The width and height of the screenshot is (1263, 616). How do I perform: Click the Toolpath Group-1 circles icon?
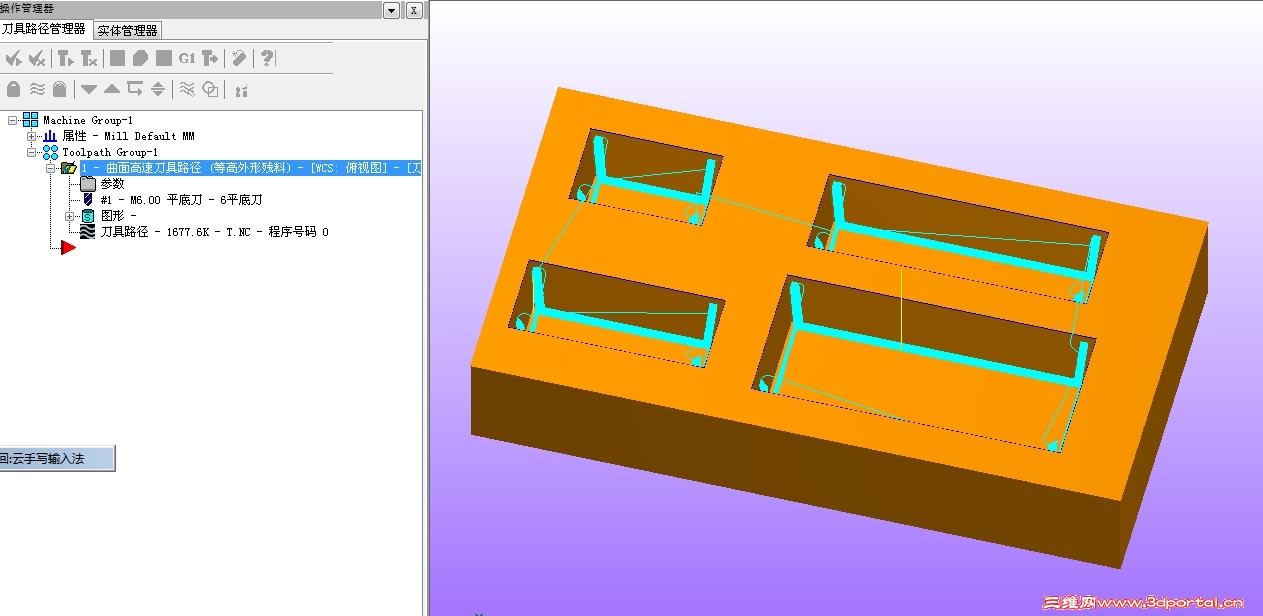(x=50, y=152)
